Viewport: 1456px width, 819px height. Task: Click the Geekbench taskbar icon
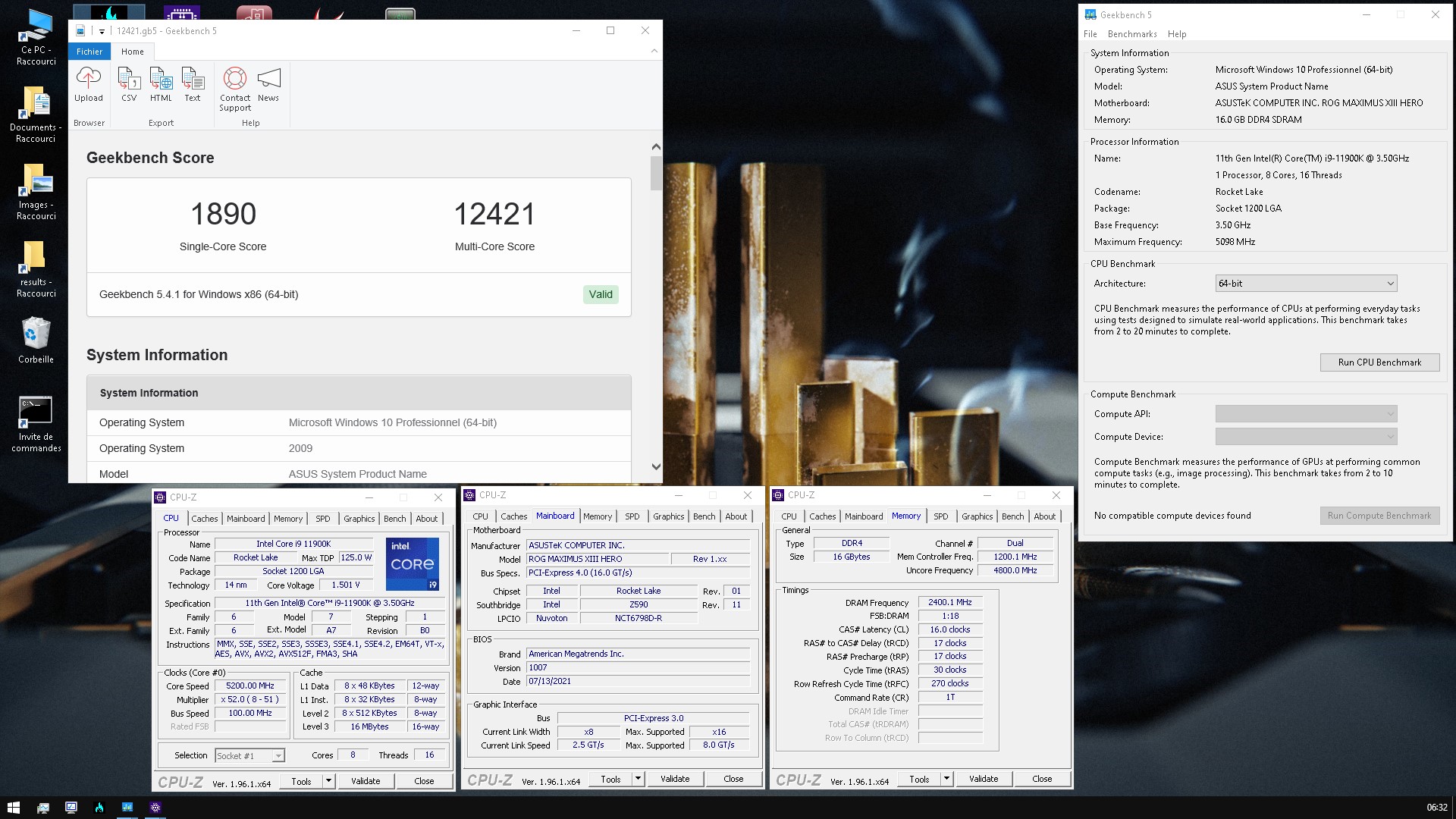point(127,808)
